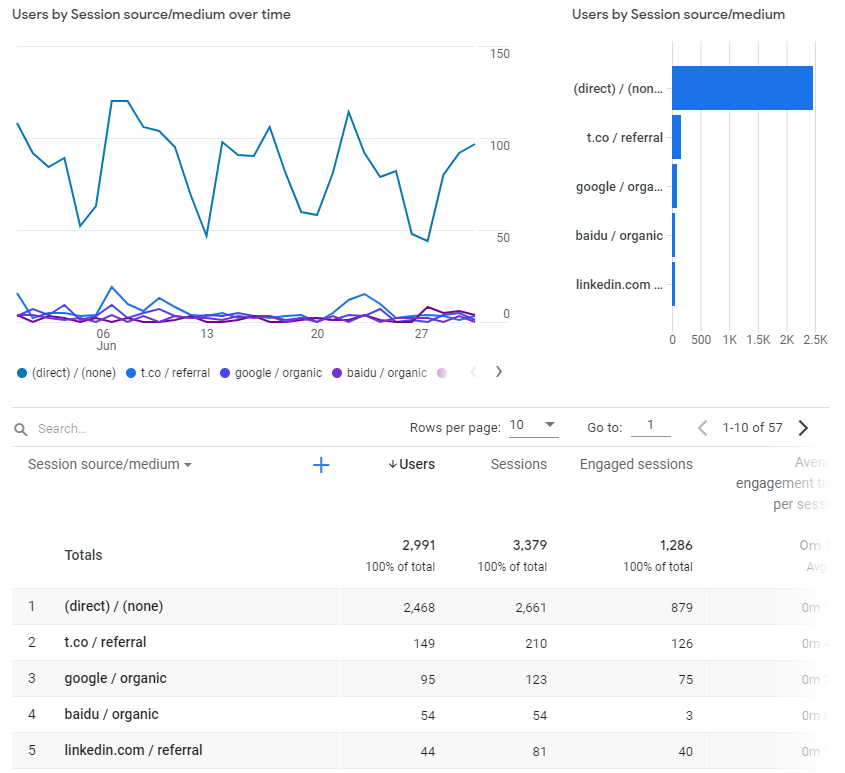Click the 06 Jun axis label

[106, 340]
